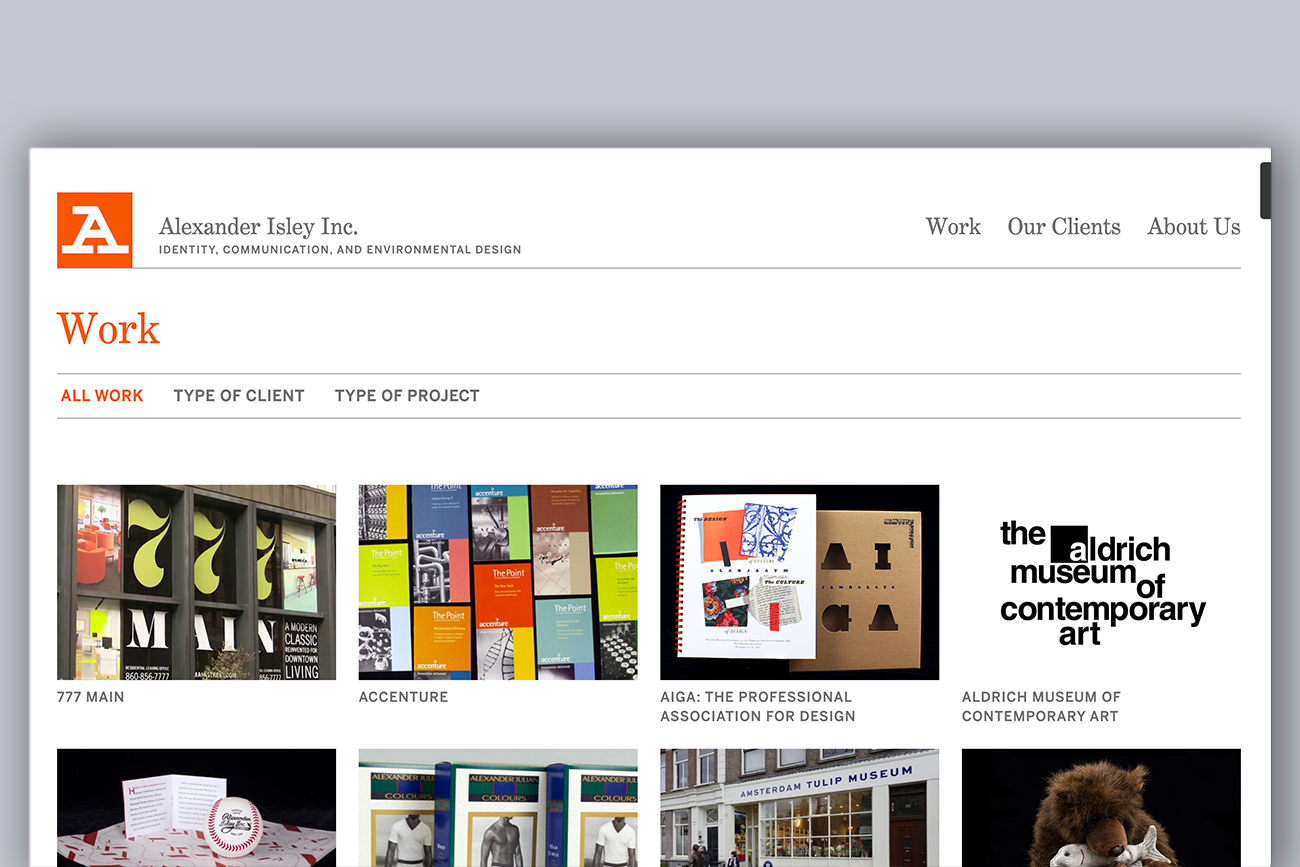Screen dimensions: 1300x867
Task: Click the ACCENTURE caption link
Action: tap(403, 697)
